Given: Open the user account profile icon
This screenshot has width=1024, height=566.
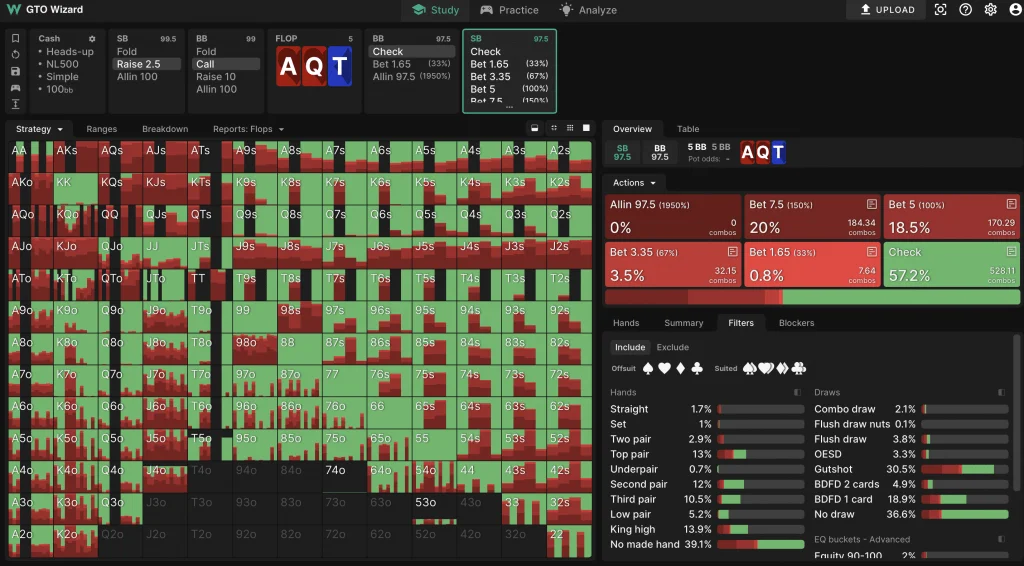Looking at the screenshot, I should click(x=1015, y=10).
